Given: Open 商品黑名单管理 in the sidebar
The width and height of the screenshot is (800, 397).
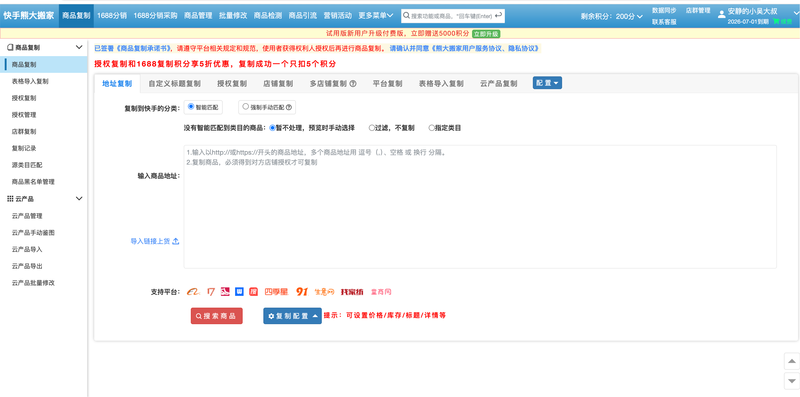Looking at the screenshot, I should pyautogui.click(x=33, y=182).
